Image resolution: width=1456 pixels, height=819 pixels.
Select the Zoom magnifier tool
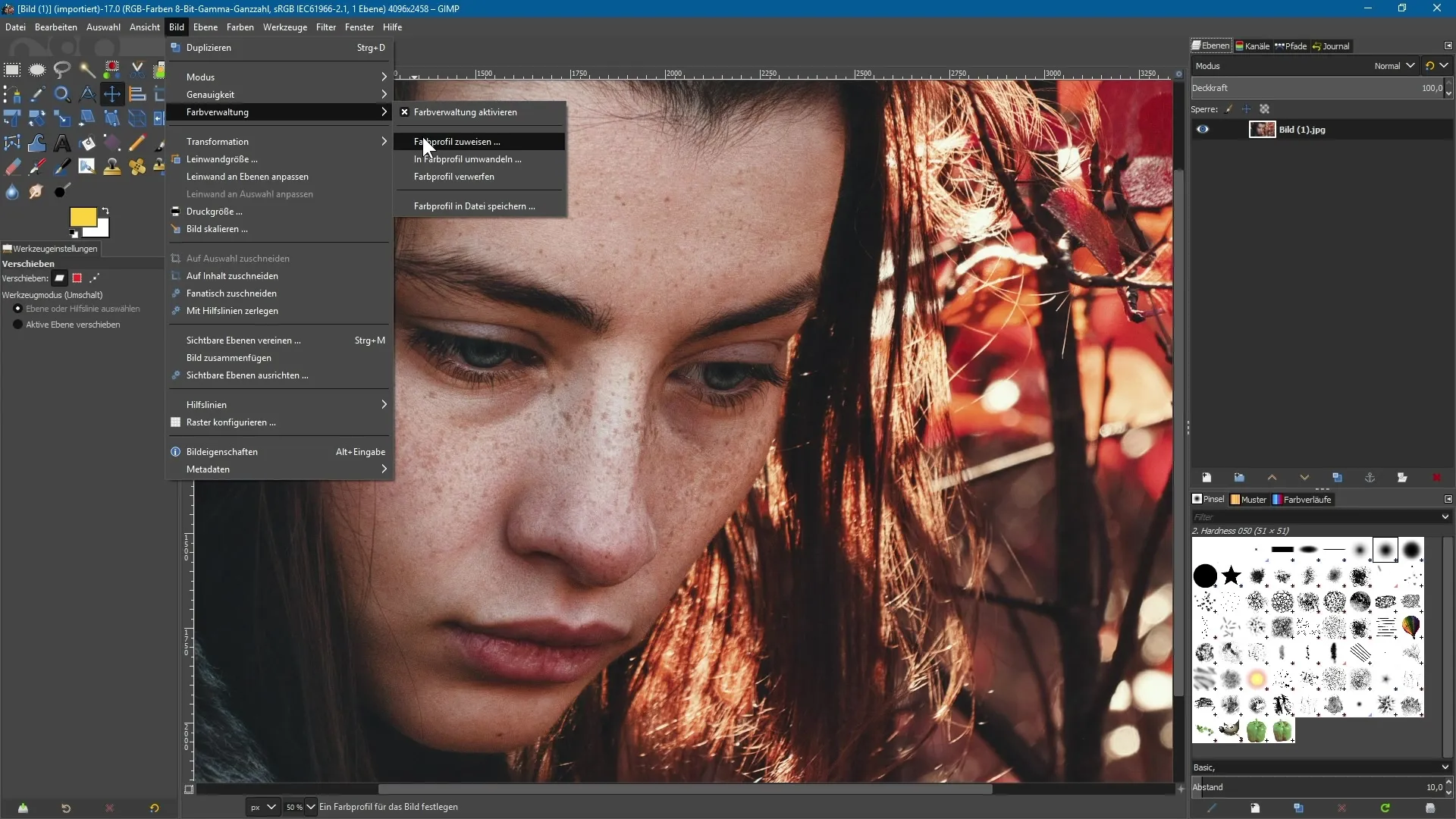62,94
